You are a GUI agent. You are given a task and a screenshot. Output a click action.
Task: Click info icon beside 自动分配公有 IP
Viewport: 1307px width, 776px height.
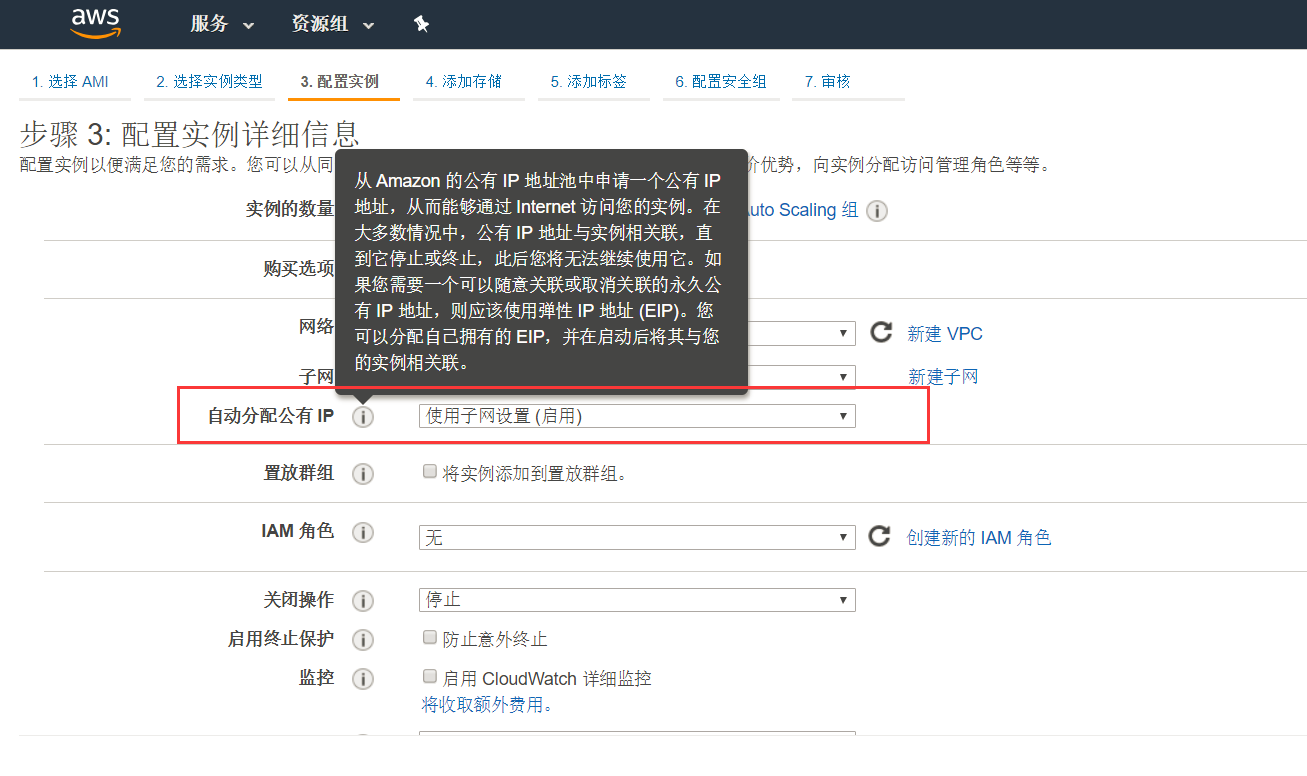[363, 417]
